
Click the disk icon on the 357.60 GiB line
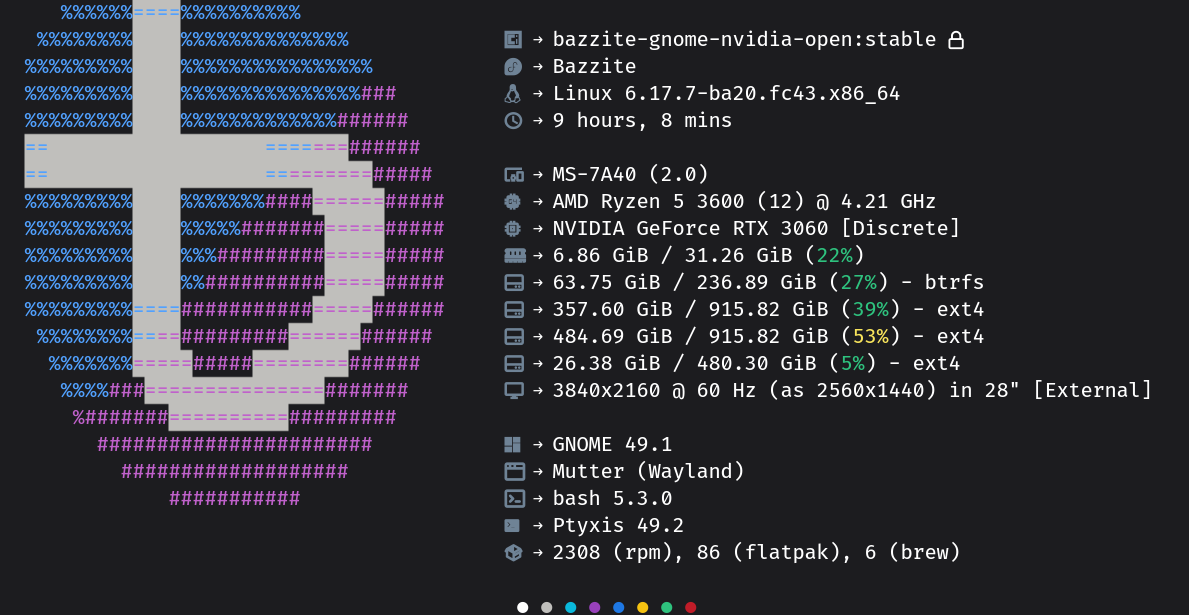coord(514,309)
